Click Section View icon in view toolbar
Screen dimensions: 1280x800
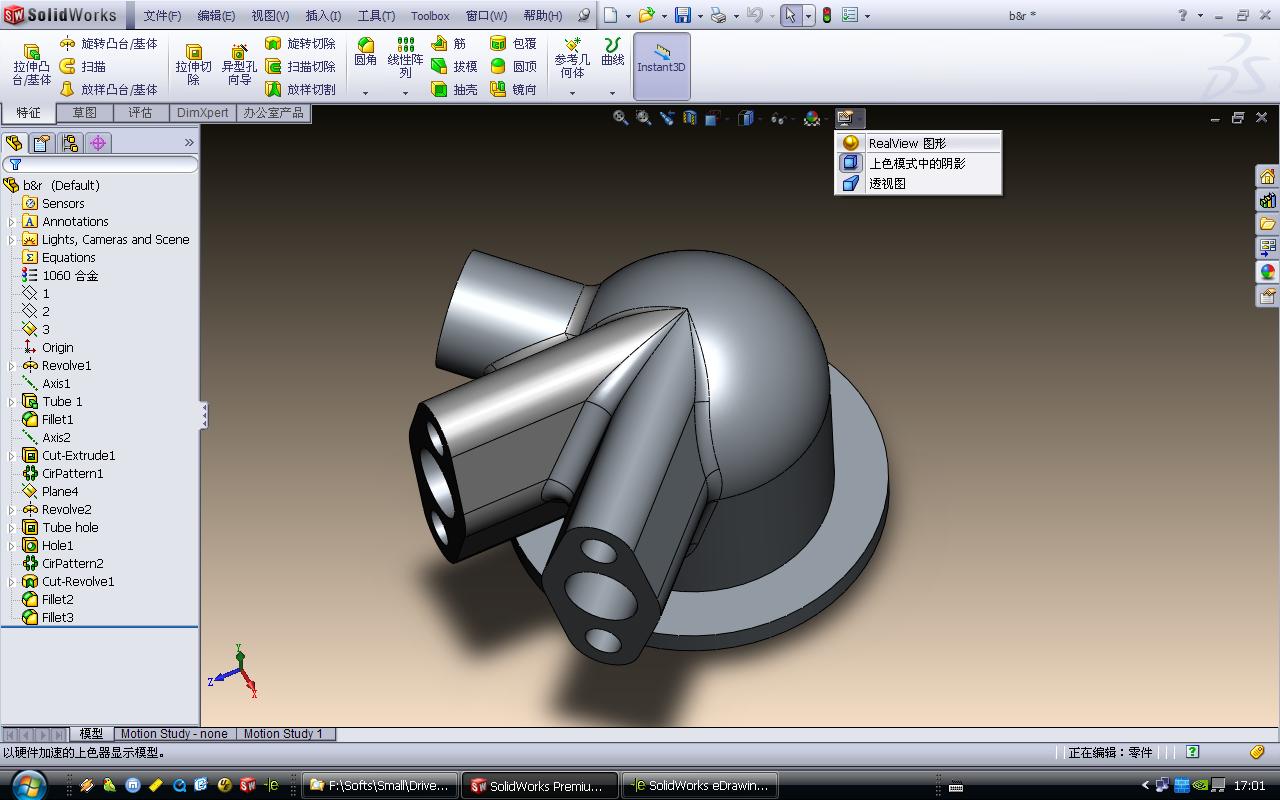click(x=690, y=118)
